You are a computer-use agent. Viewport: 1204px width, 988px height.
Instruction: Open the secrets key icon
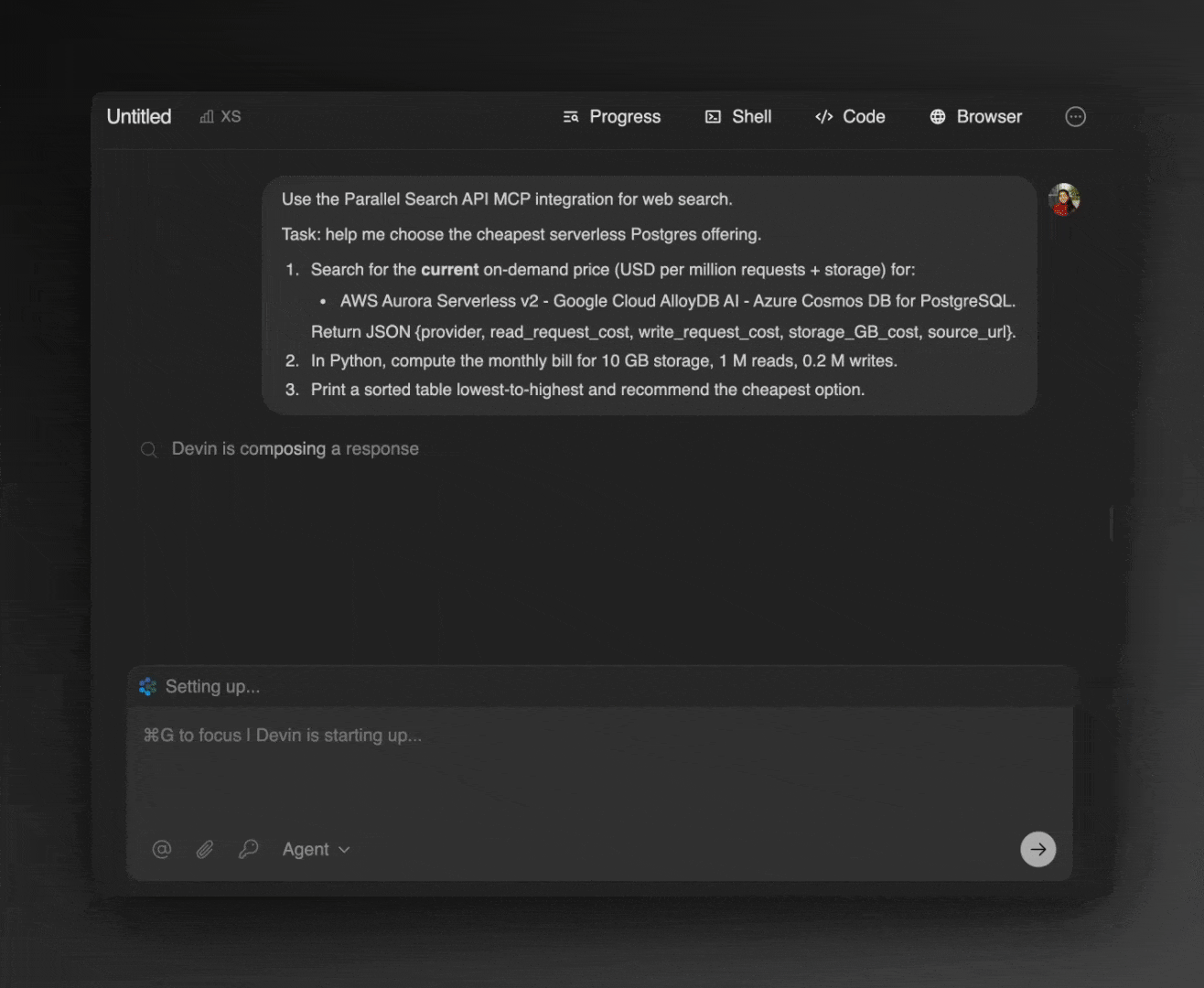coord(247,849)
